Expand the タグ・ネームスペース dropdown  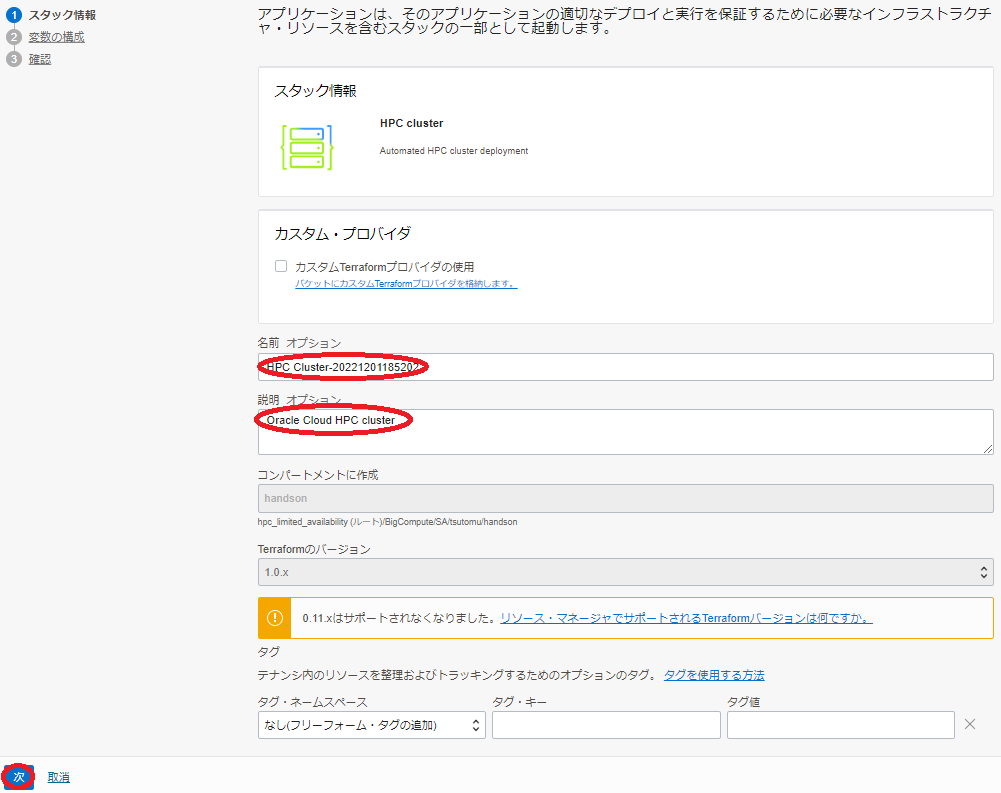[371, 725]
